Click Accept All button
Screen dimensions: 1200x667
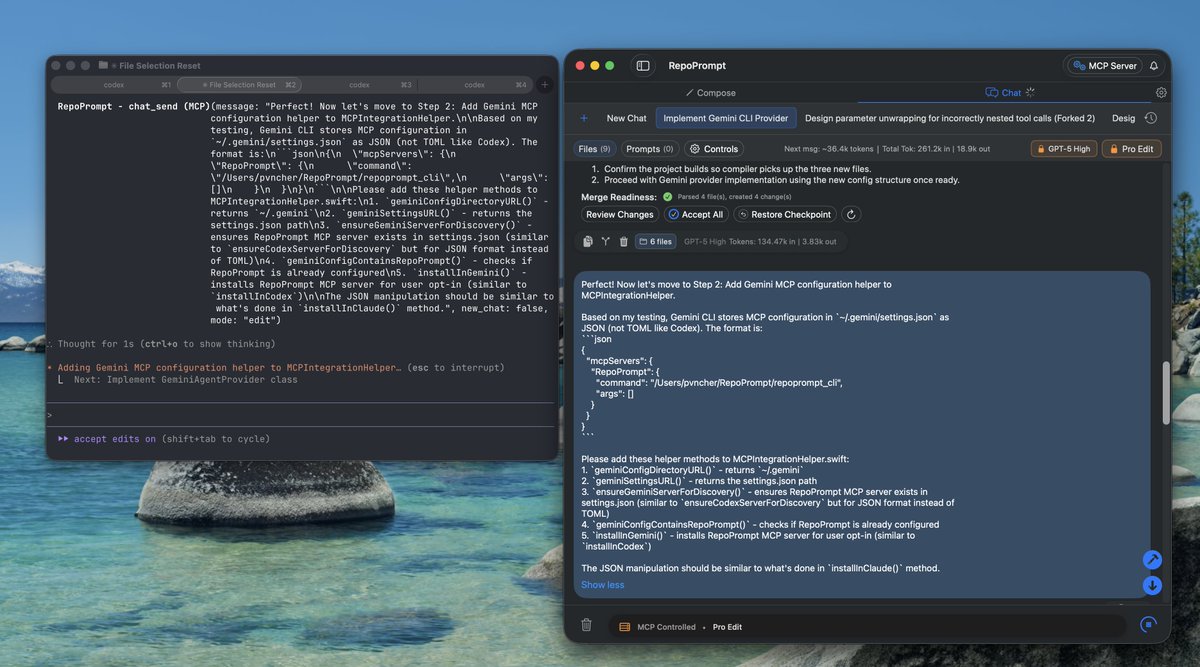coord(695,214)
